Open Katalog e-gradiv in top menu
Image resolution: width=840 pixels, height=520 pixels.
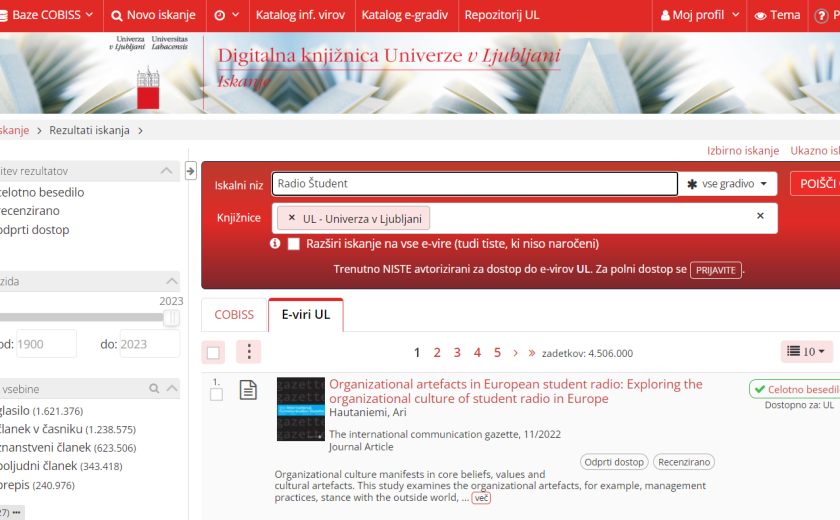click(x=405, y=15)
